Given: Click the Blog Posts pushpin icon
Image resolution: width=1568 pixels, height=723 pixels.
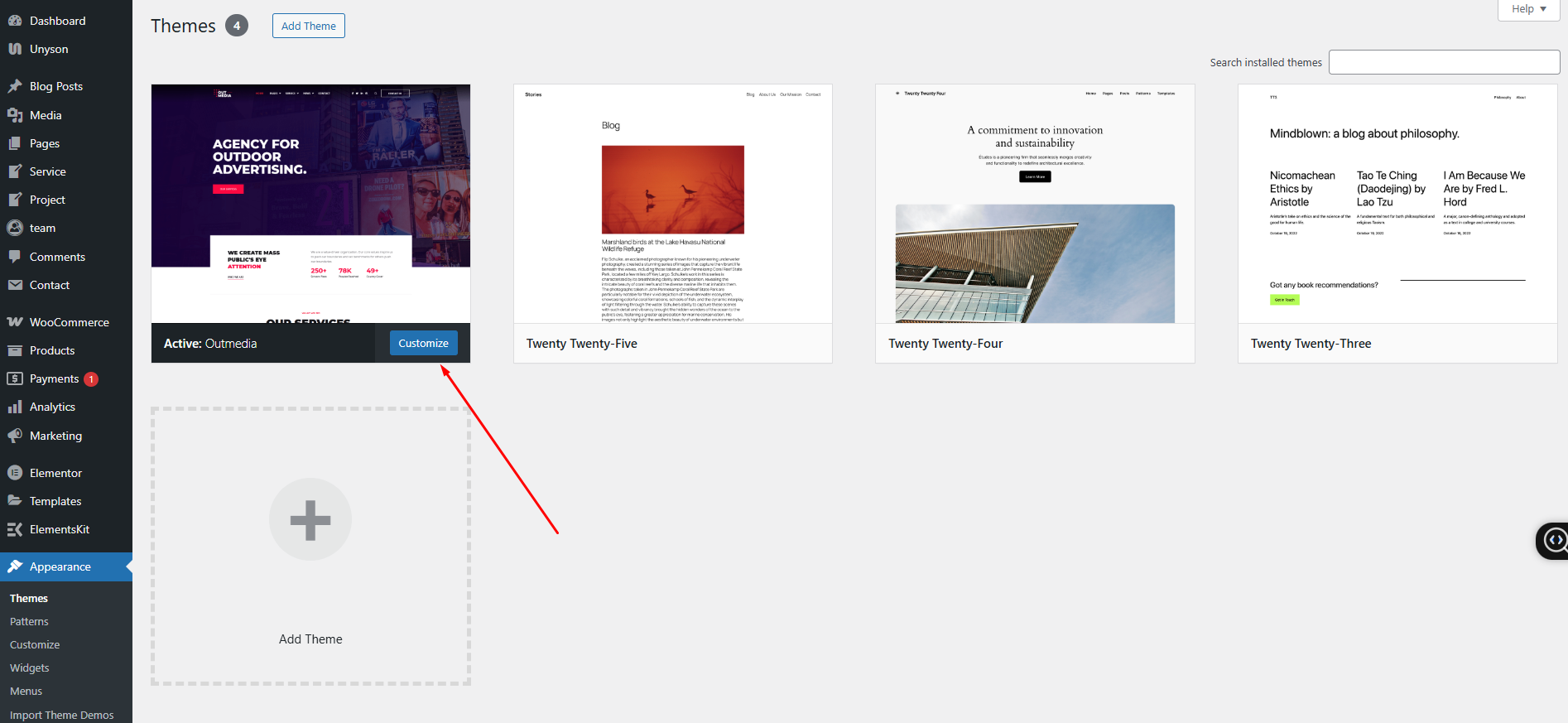Looking at the screenshot, I should [x=15, y=86].
